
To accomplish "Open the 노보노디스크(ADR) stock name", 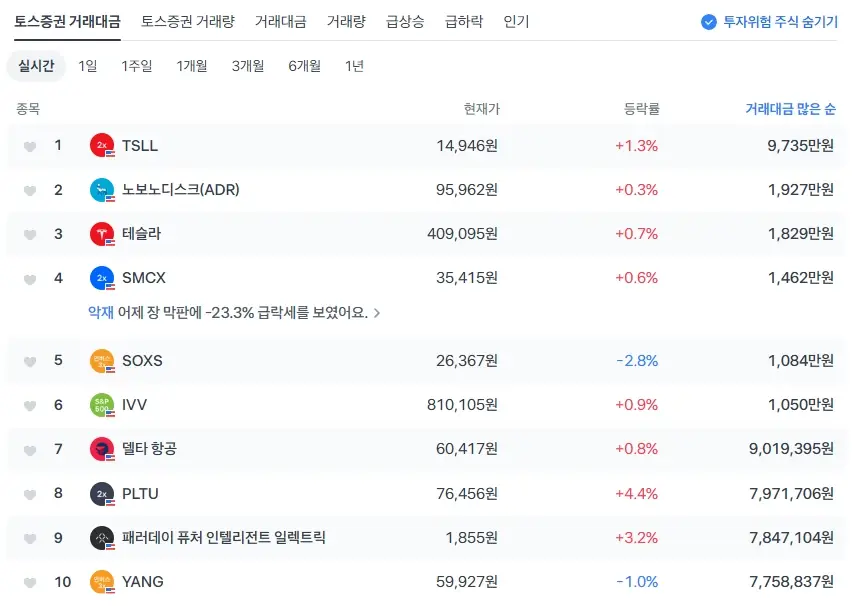I will tap(181, 190).
